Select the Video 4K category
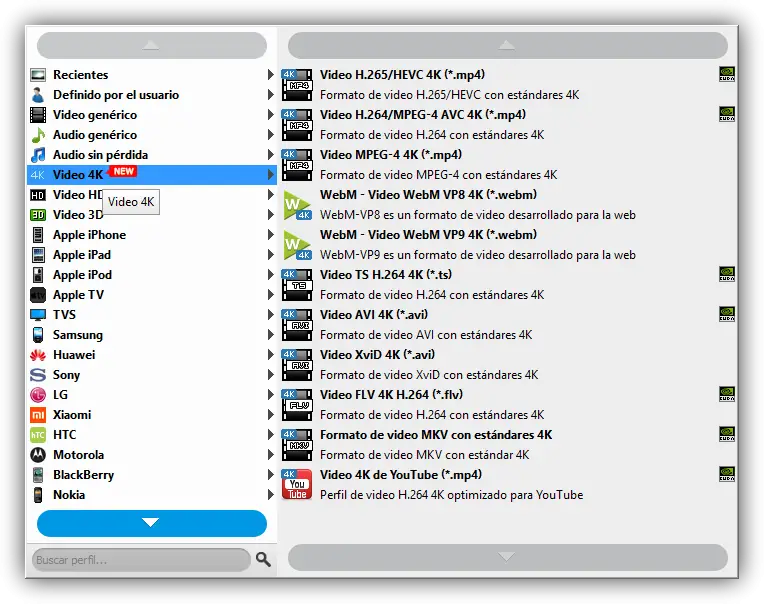Image resolution: width=764 pixels, height=604 pixels. click(152, 175)
